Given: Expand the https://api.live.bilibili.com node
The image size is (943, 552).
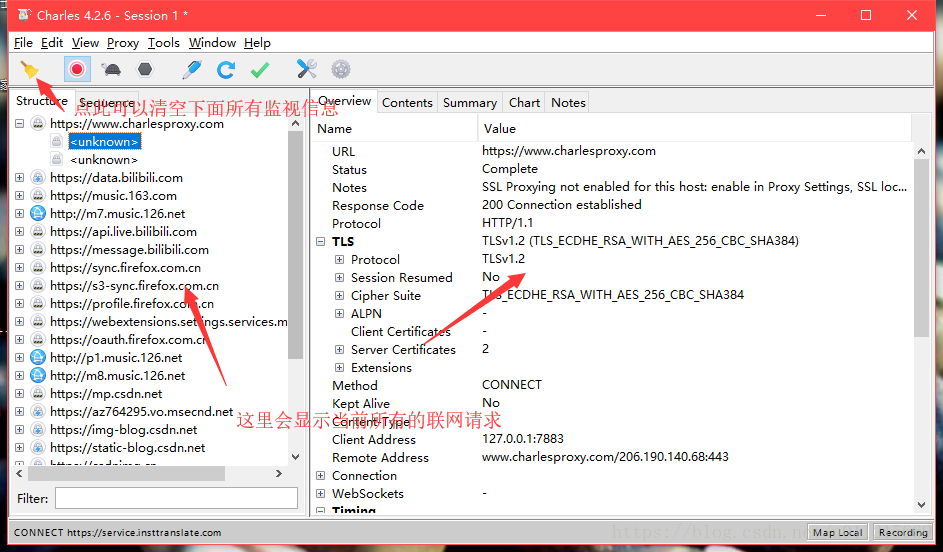Looking at the screenshot, I should 19,232.
